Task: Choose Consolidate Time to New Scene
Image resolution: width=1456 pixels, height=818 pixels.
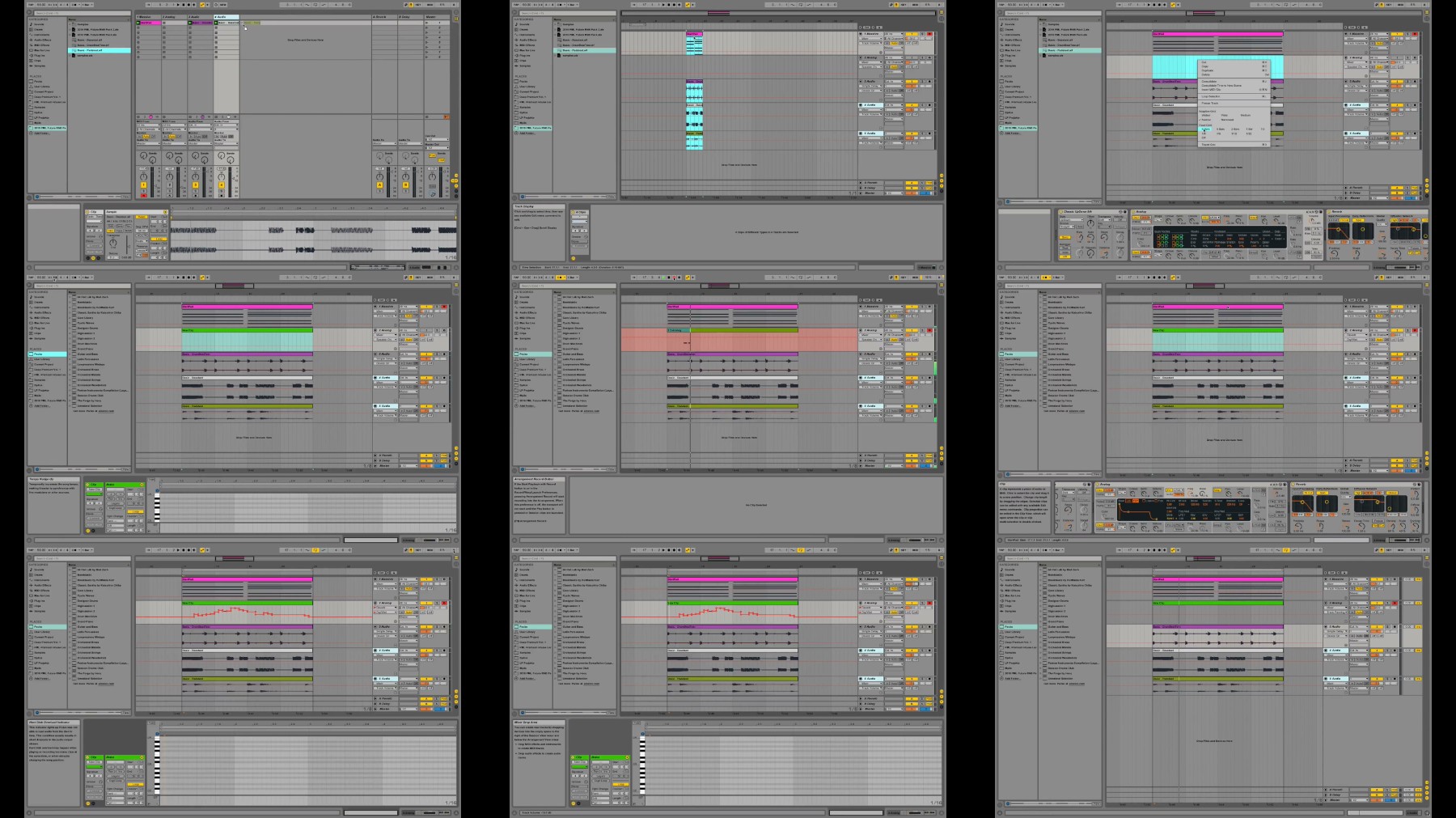Action: [1234, 86]
